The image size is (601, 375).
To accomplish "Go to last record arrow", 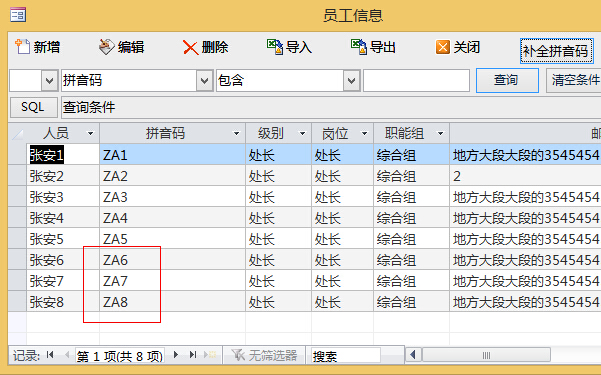I will click(x=193, y=355).
